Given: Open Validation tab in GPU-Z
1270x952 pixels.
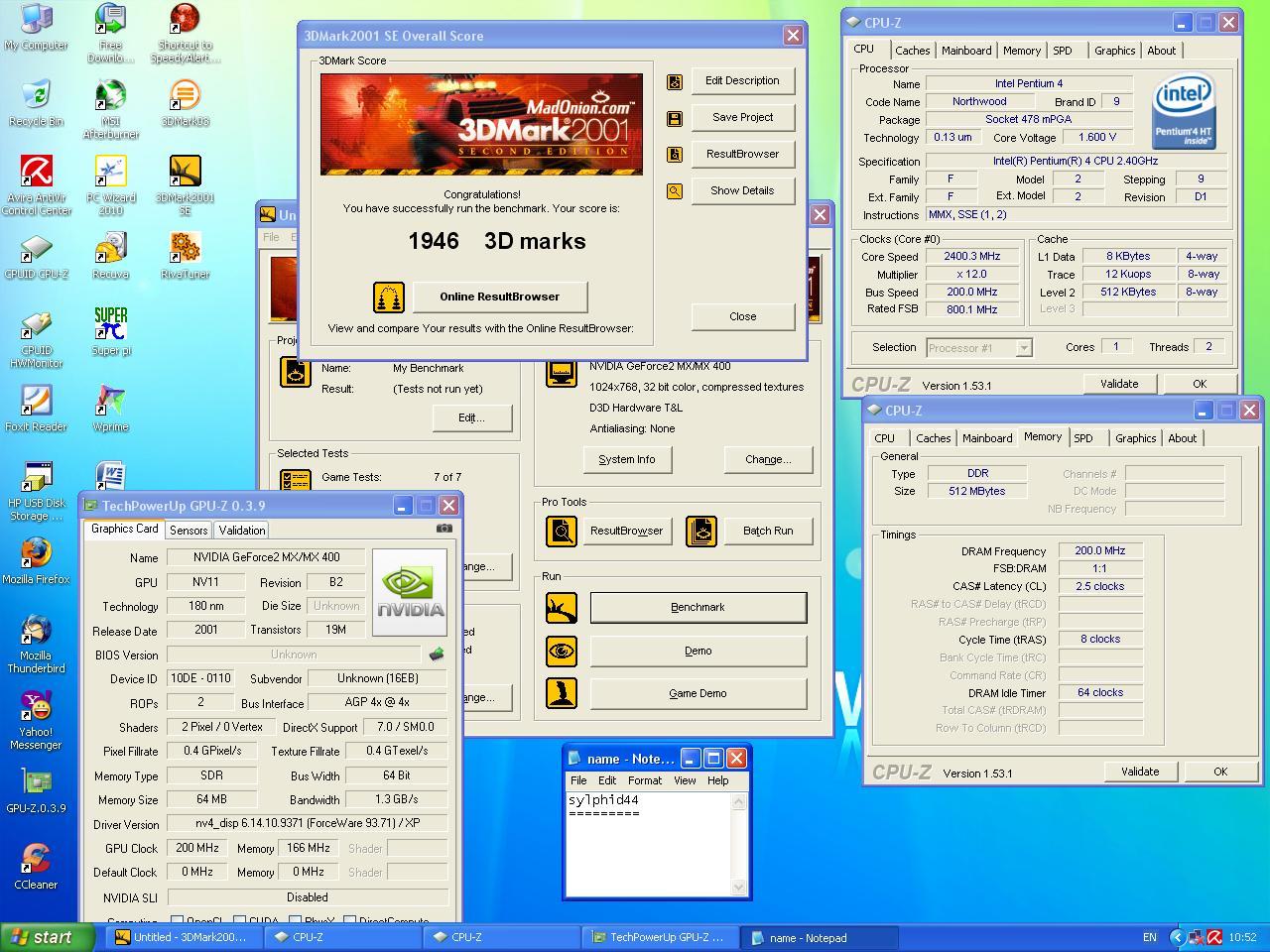Looking at the screenshot, I should click(x=242, y=531).
